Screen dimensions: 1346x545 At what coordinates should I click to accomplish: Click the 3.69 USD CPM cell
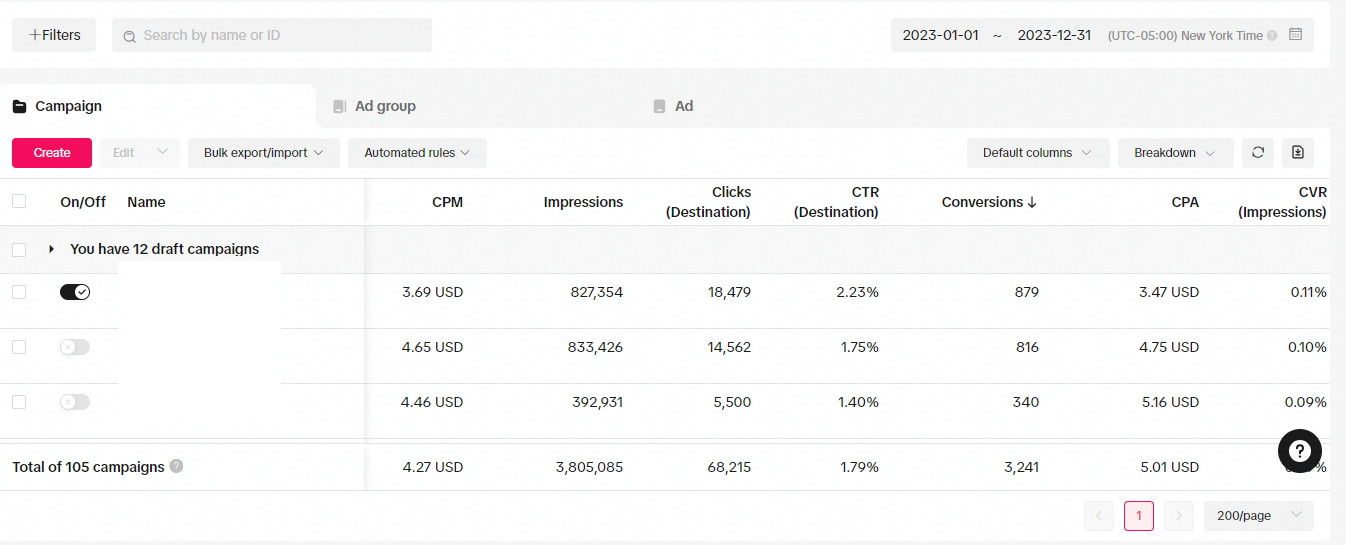432,292
